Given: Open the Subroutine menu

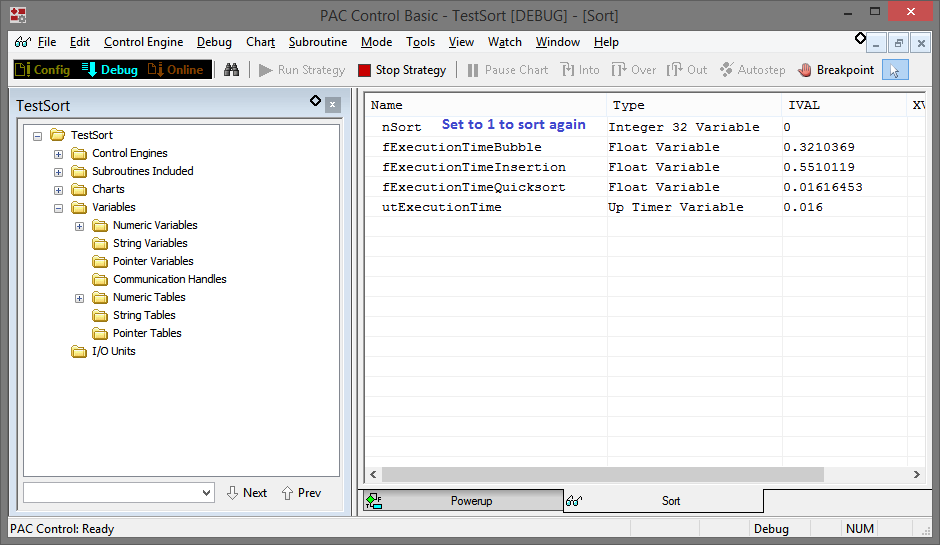Looking at the screenshot, I should pos(318,42).
